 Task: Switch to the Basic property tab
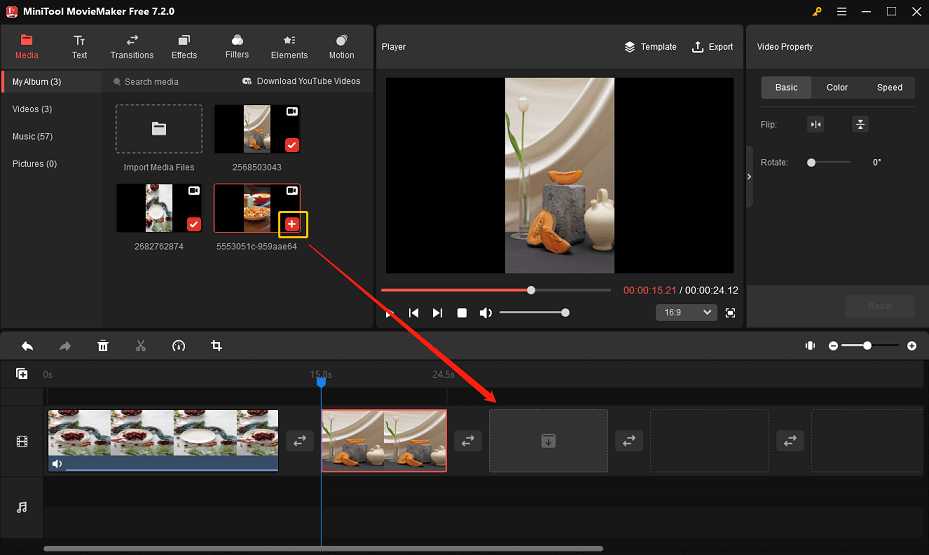point(786,87)
